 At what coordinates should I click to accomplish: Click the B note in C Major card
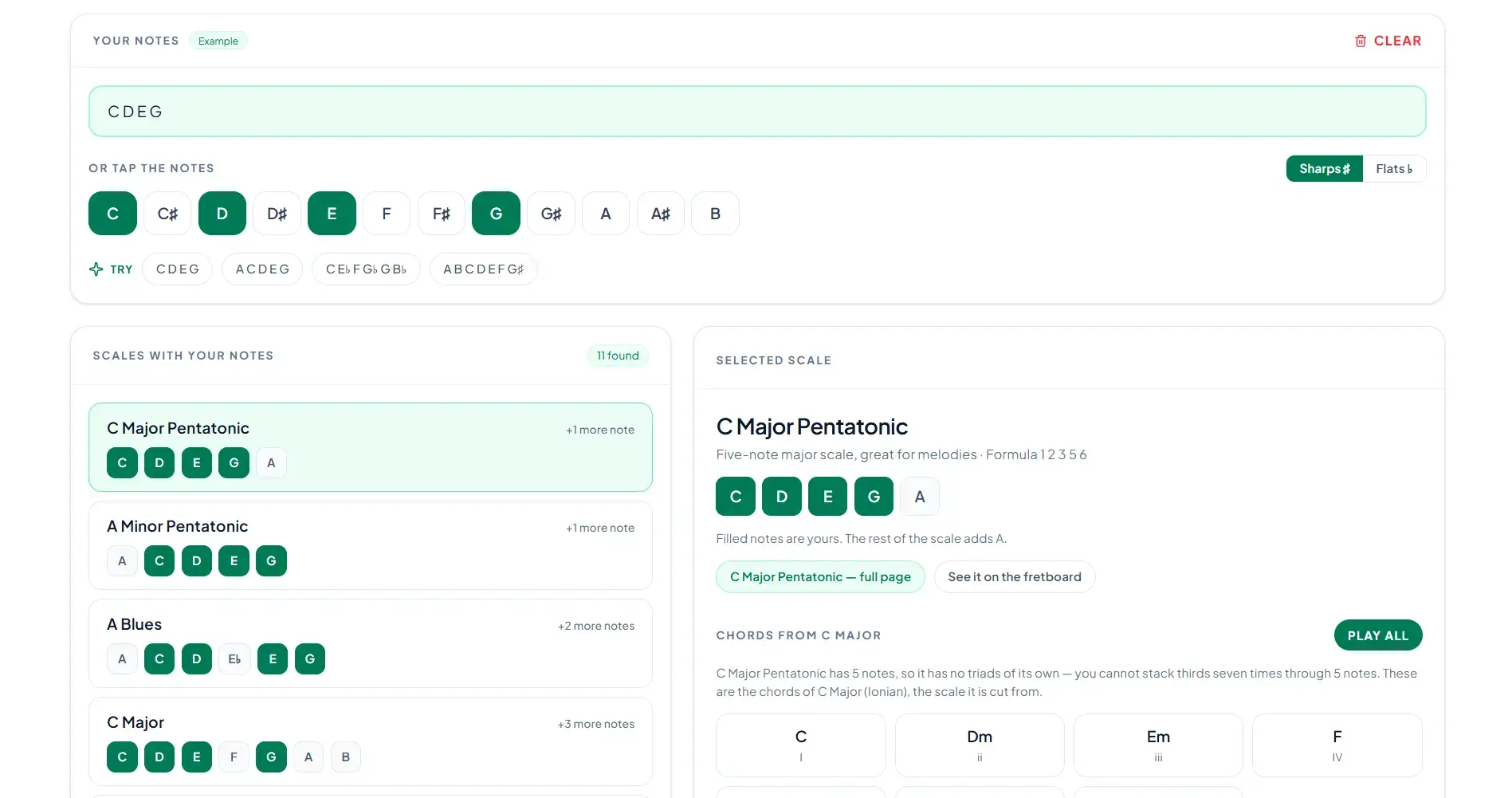(346, 757)
